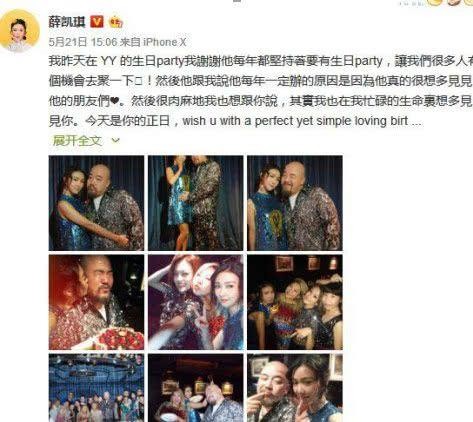Open 薛凯琪 profile avatar picture
The image size is (473, 422).
point(20,30)
